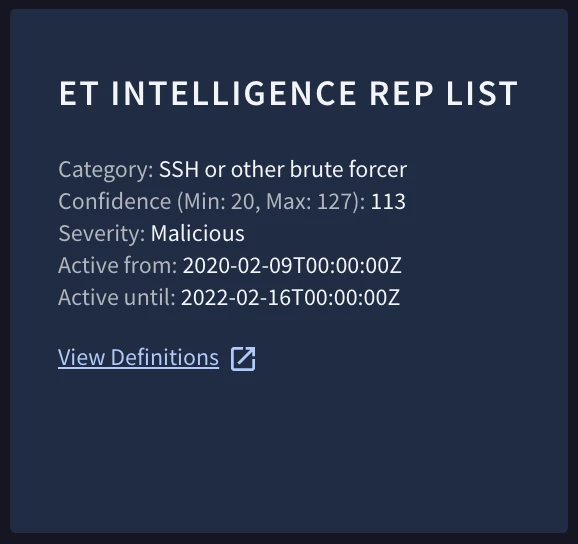
Task: Select the 2020-02-09T00:00:00Z timestamp
Action: [292, 266]
